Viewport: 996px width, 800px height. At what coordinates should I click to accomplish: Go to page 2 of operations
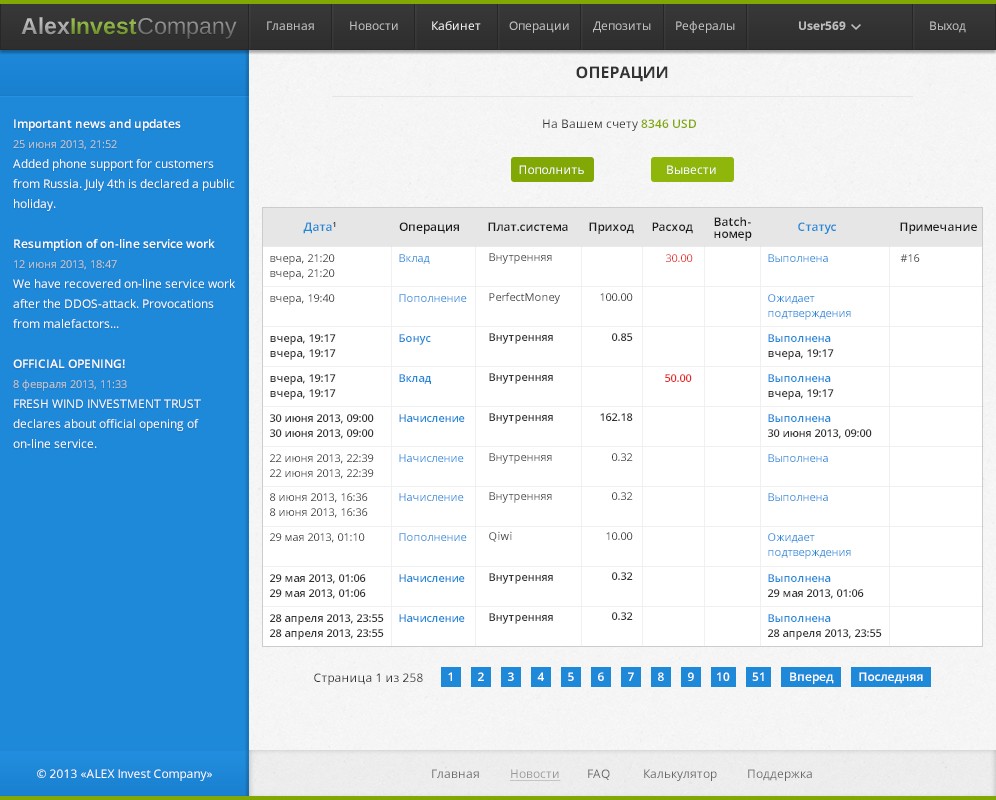(x=480, y=676)
